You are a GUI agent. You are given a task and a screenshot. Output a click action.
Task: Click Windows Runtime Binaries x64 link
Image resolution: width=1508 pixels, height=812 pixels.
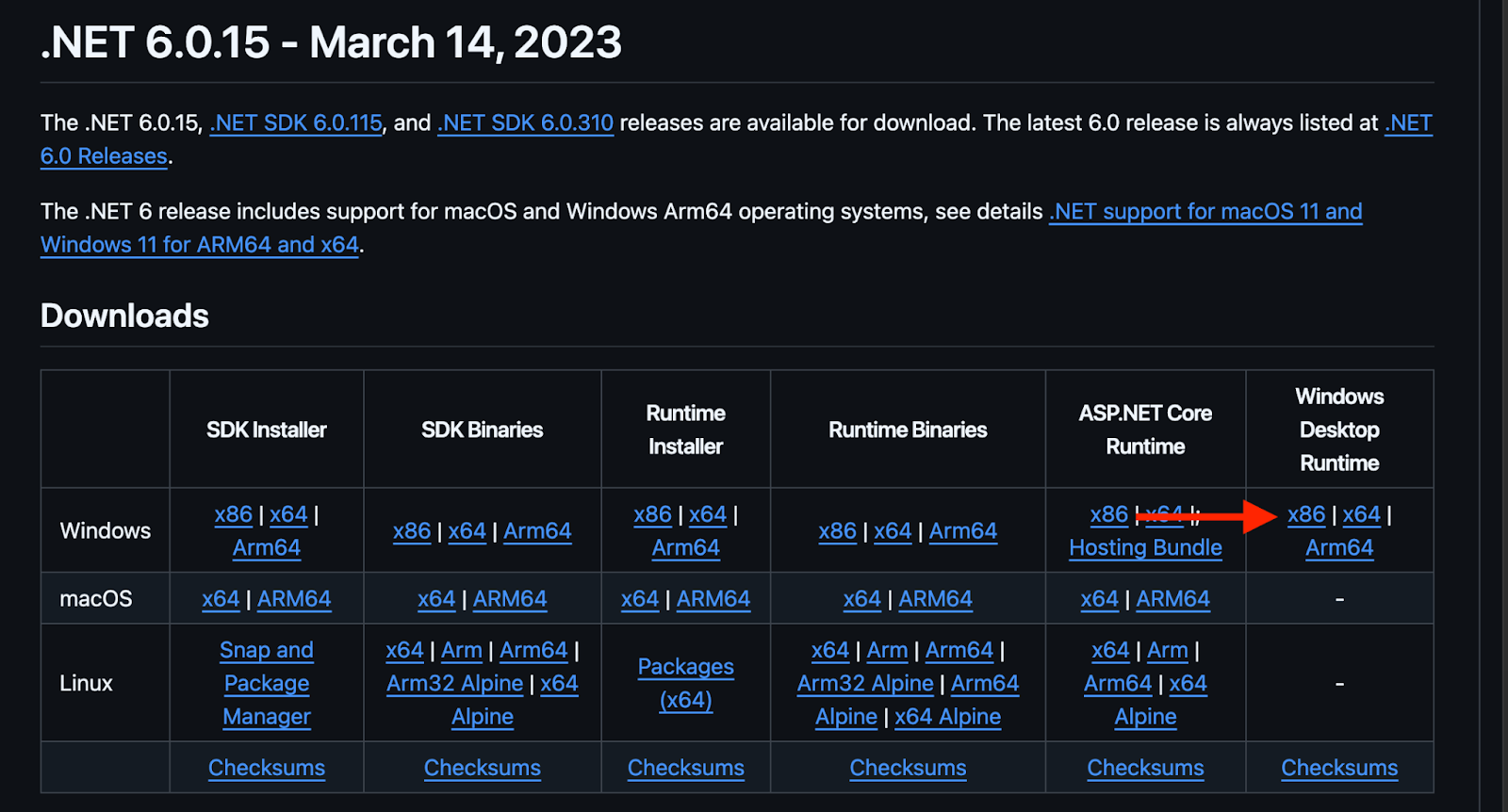[x=893, y=531]
